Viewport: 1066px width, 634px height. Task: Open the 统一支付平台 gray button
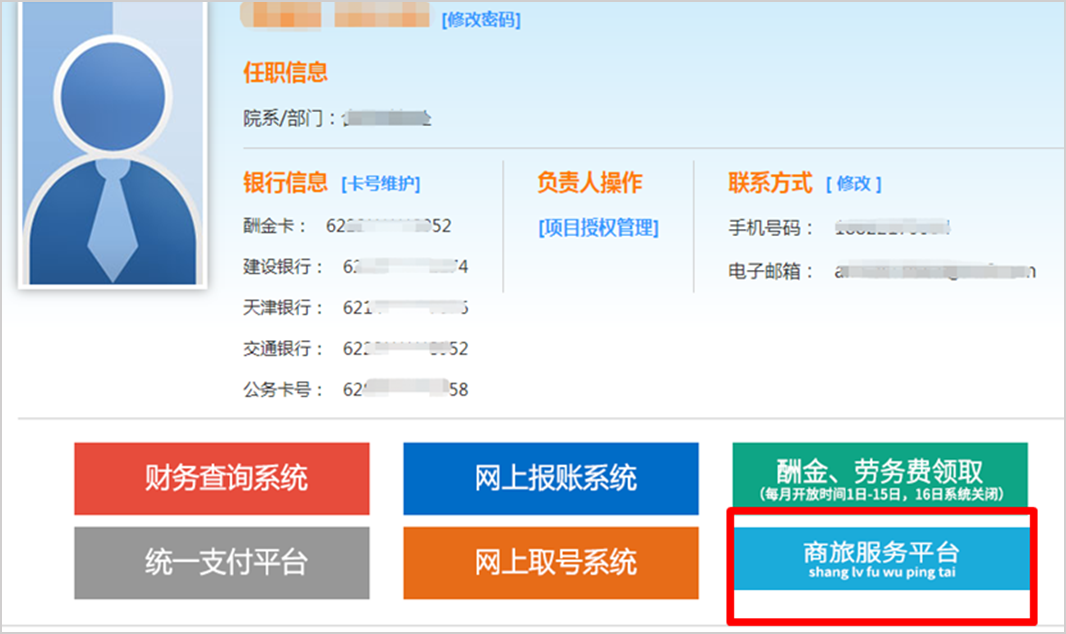pyautogui.click(x=221, y=562)
